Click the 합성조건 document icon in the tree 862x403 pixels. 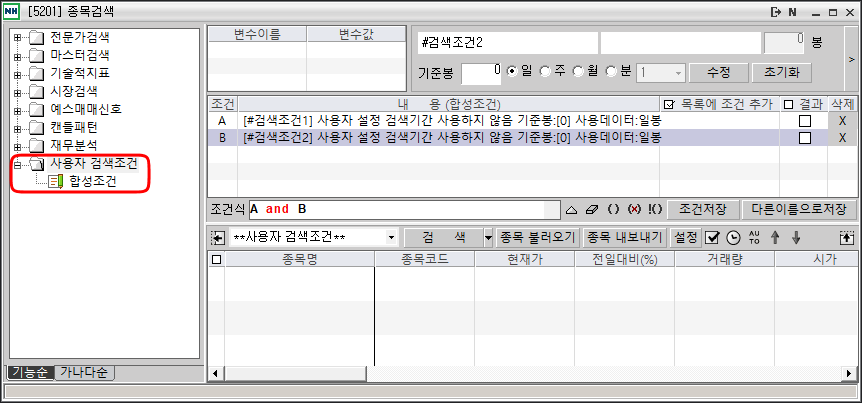coord(56,181)
